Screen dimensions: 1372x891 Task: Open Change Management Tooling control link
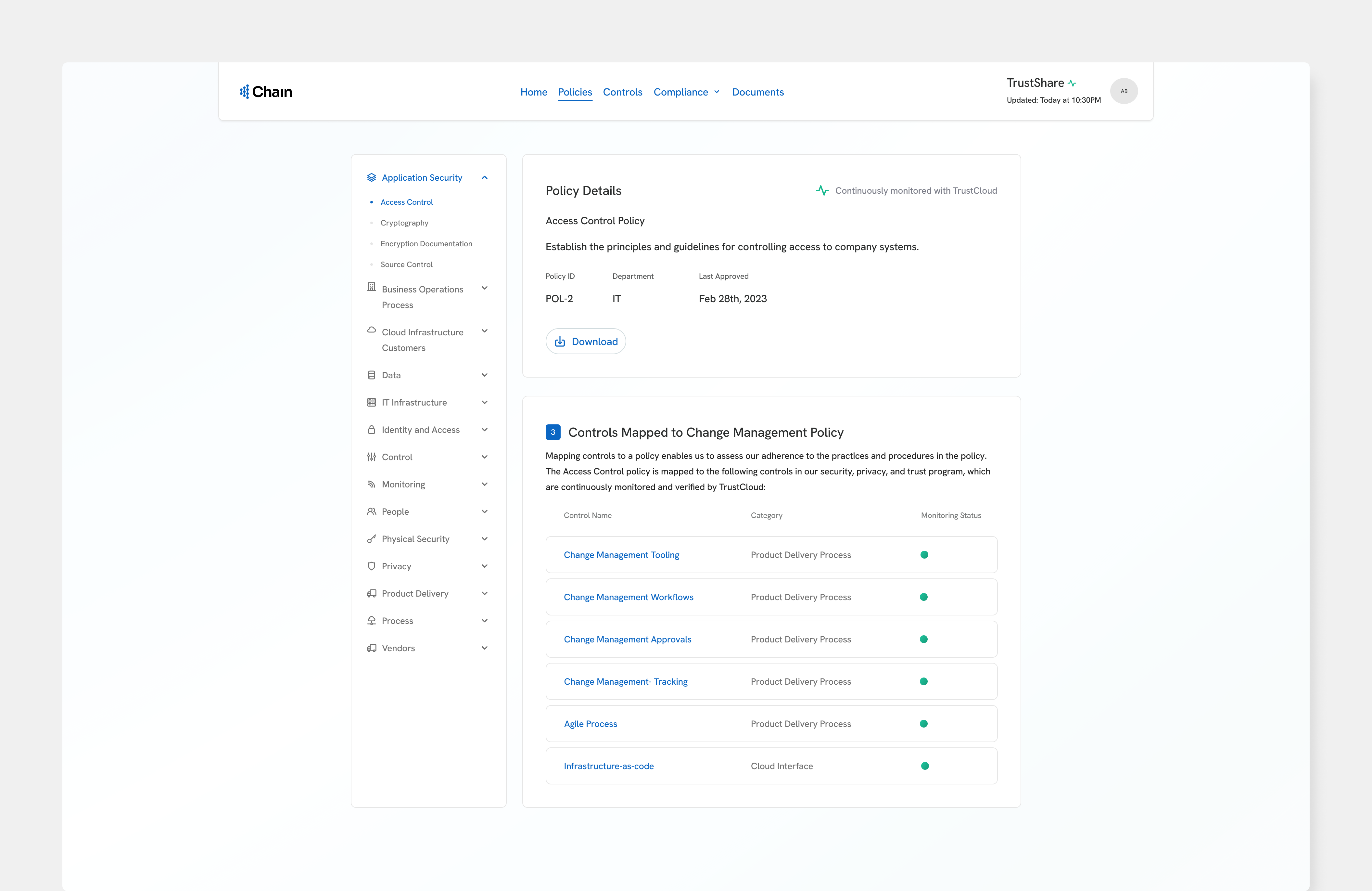(x=621, y=555)
